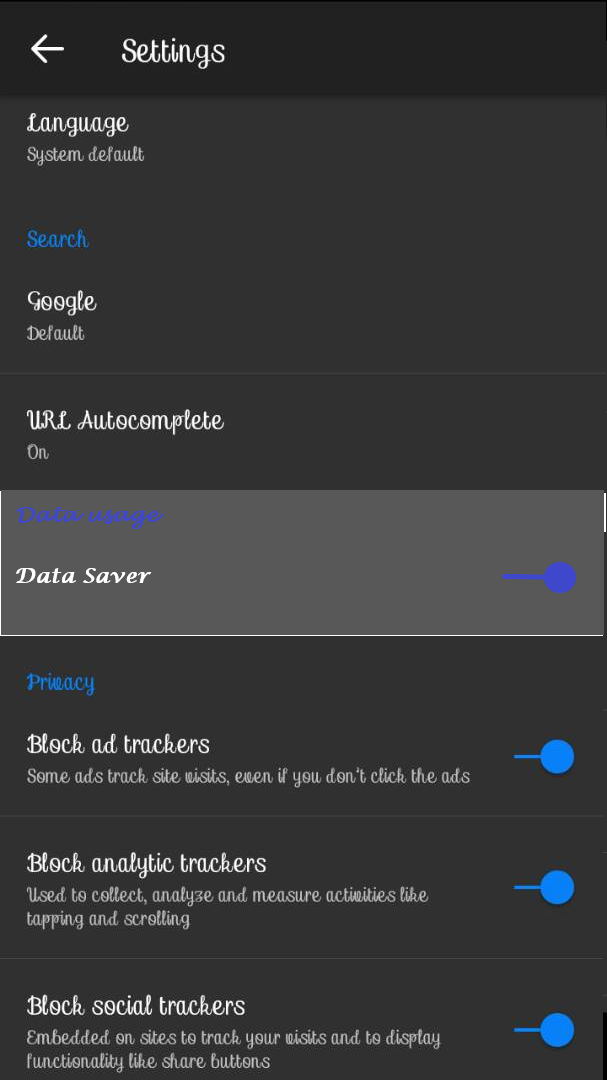Tap the Block ad trackers label

pos(118,744)
